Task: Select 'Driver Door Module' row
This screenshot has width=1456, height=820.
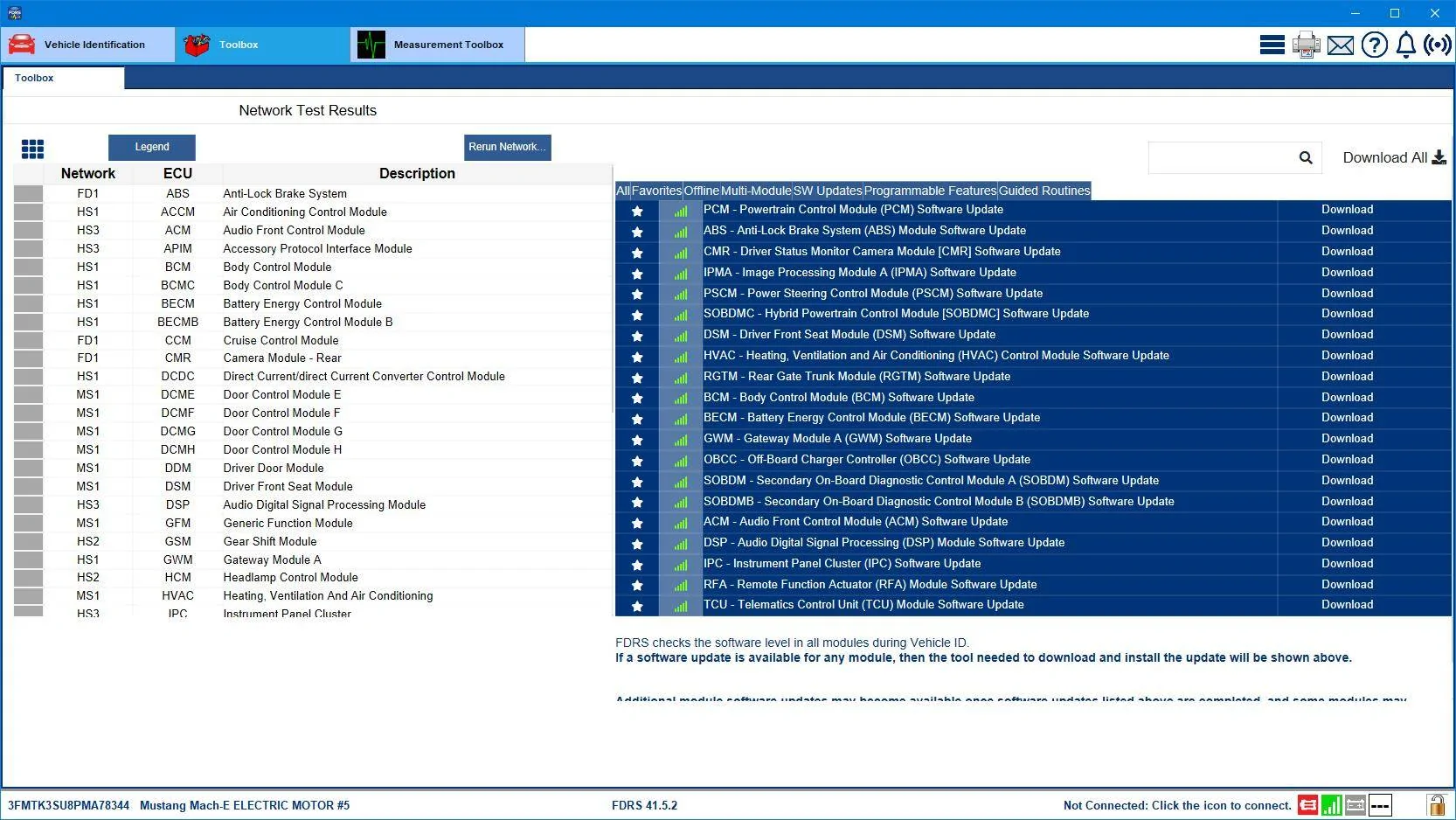Action: [313, 468]
